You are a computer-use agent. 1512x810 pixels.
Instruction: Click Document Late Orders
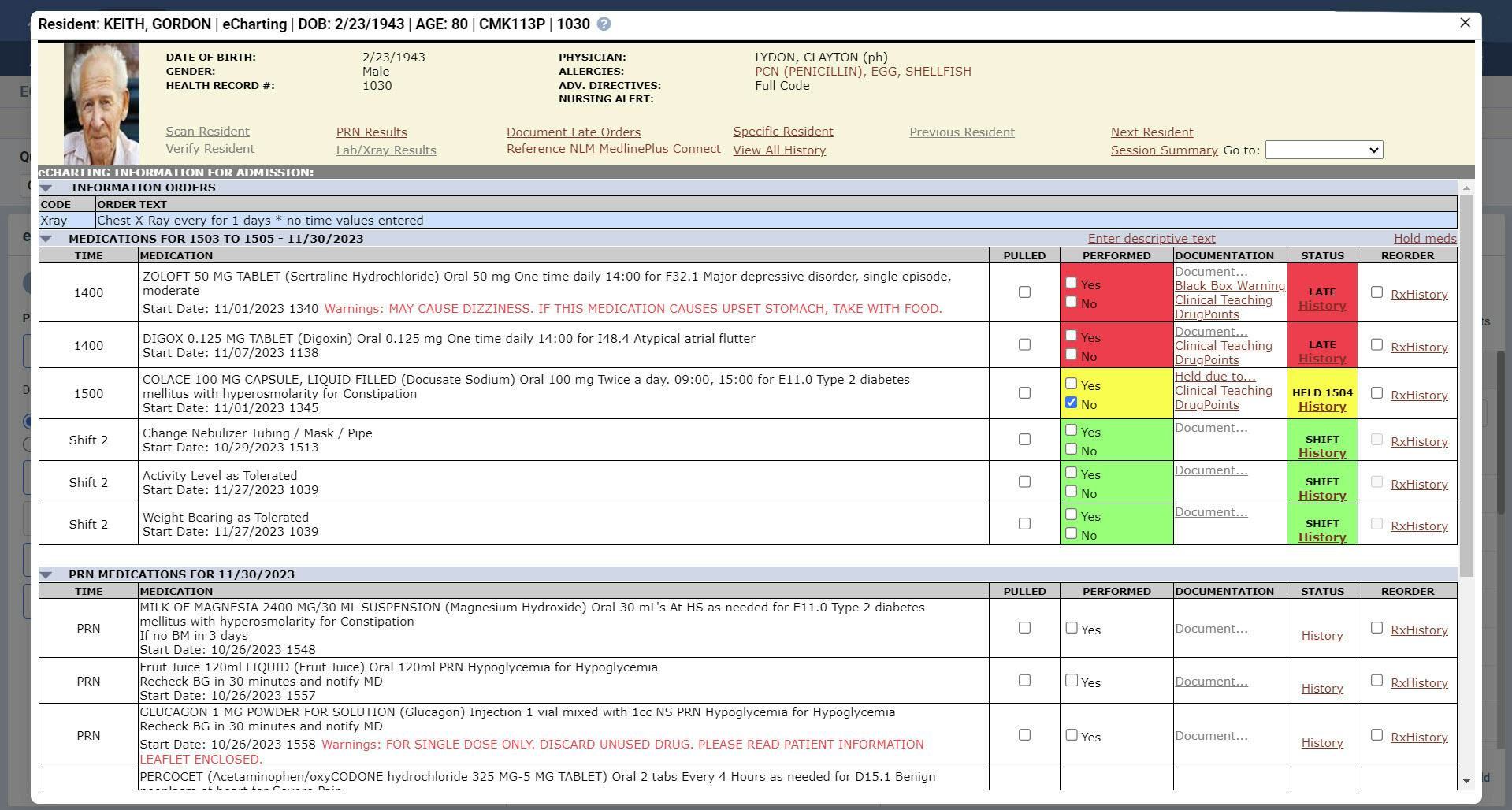coord(573,132)
